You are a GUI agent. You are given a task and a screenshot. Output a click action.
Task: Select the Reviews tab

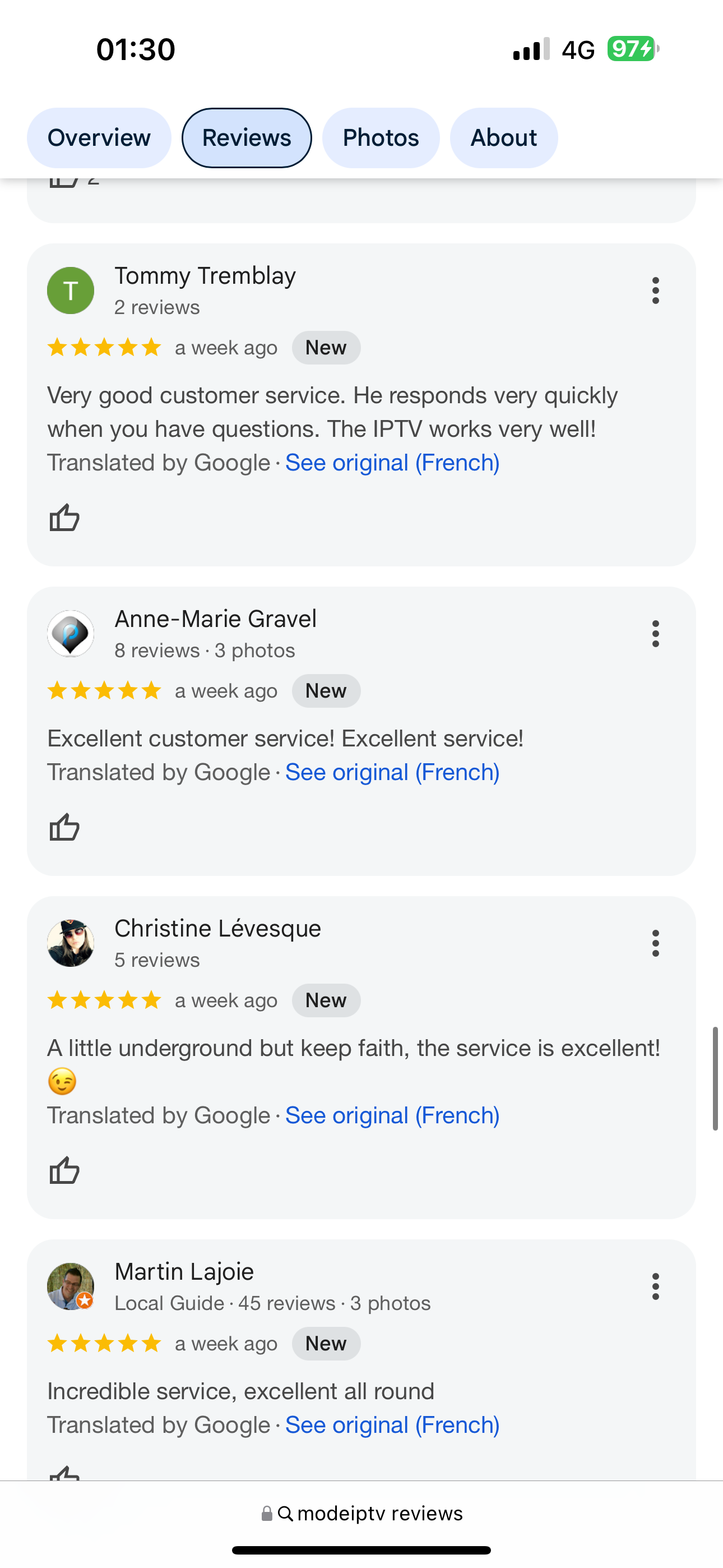pos(247,137)
